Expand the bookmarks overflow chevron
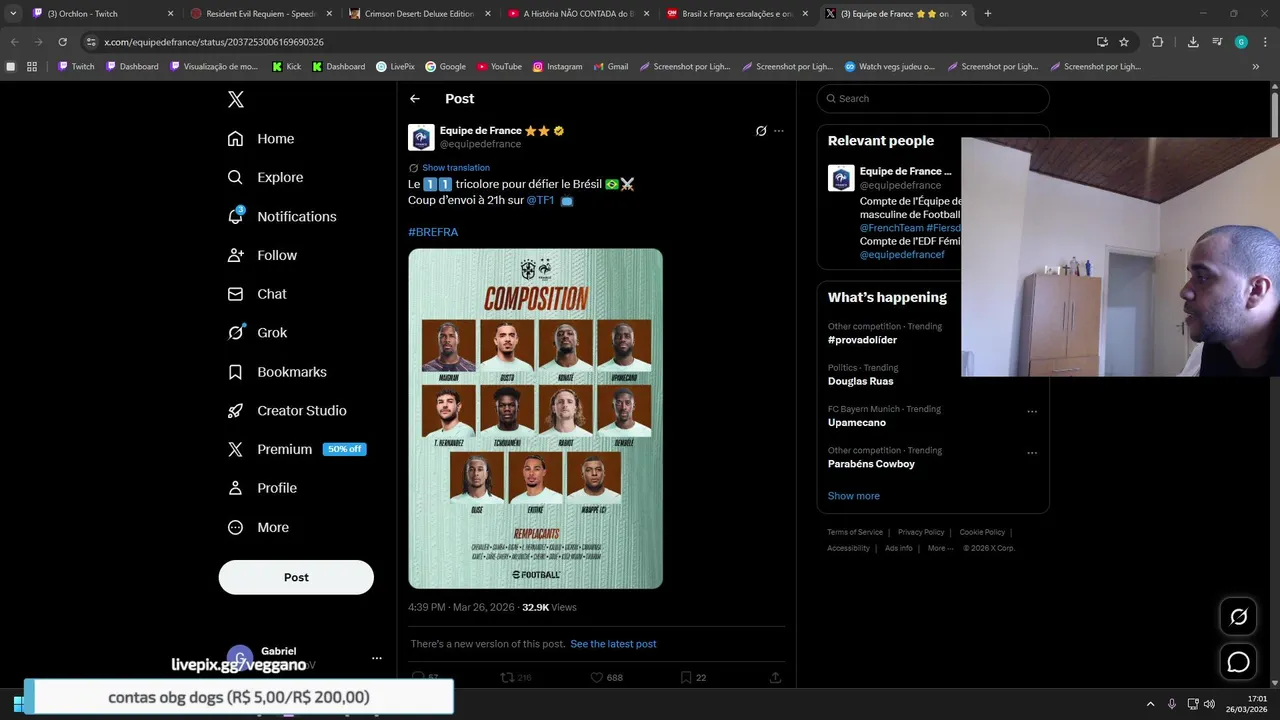 [x=1256, y=67]
